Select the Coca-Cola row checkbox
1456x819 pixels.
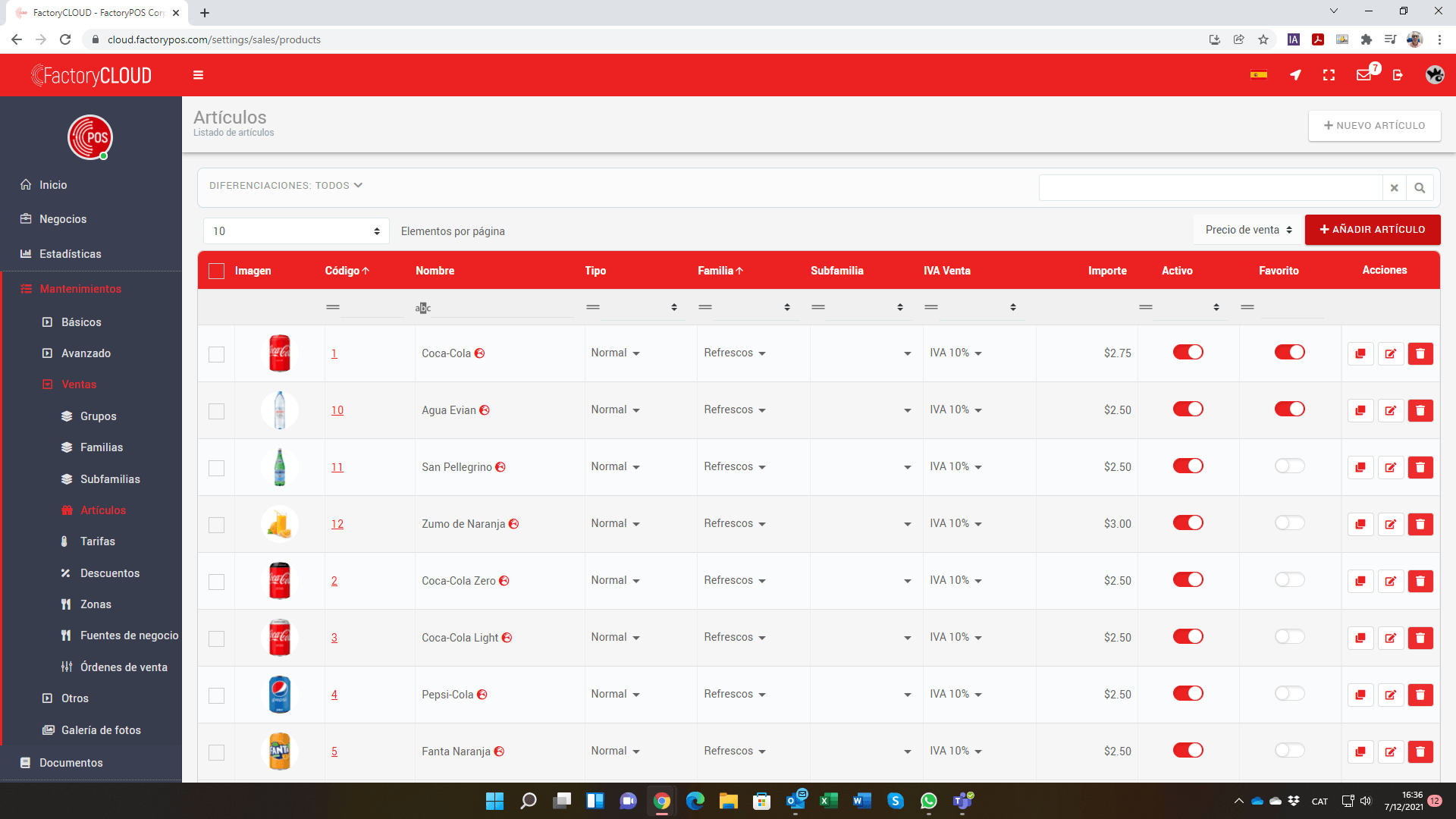pos(217,354)
